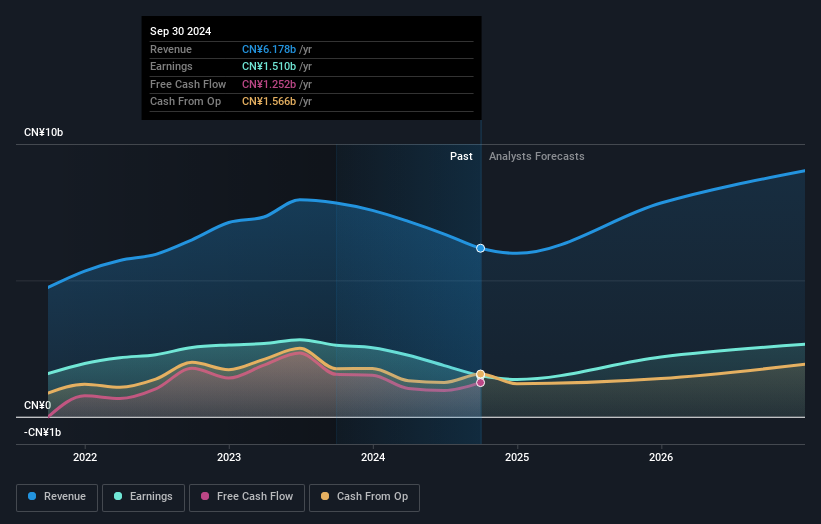Click the Cash From Op label in tooltip
The image size is (821, 524).
[x=185, y=102]
